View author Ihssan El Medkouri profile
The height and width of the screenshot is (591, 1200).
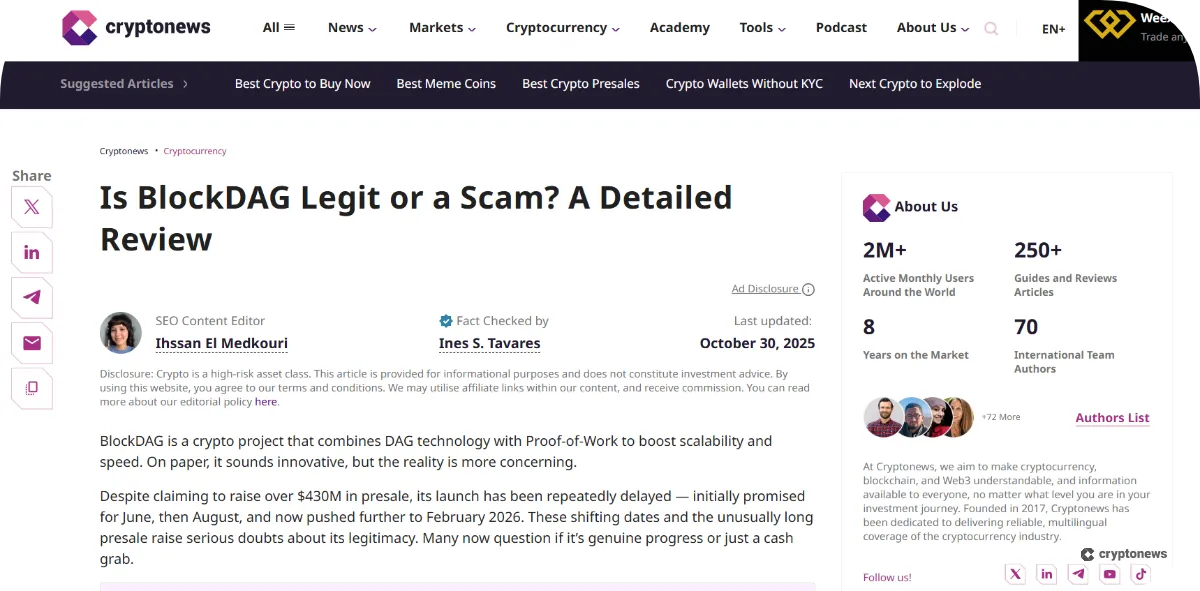pyautogui.click(x=221, y=343)
